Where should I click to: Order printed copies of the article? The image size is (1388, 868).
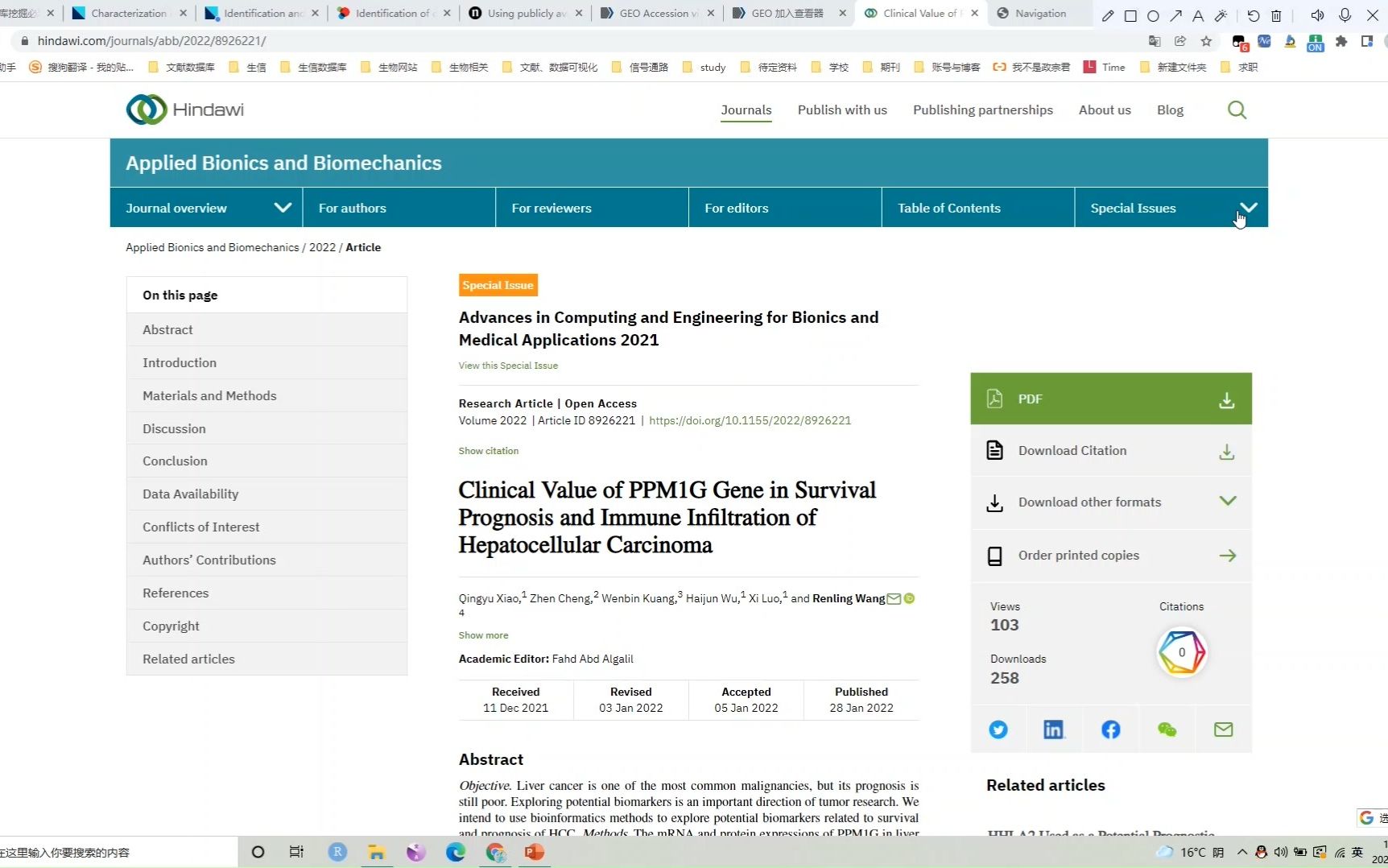[x=1111, y=556]
